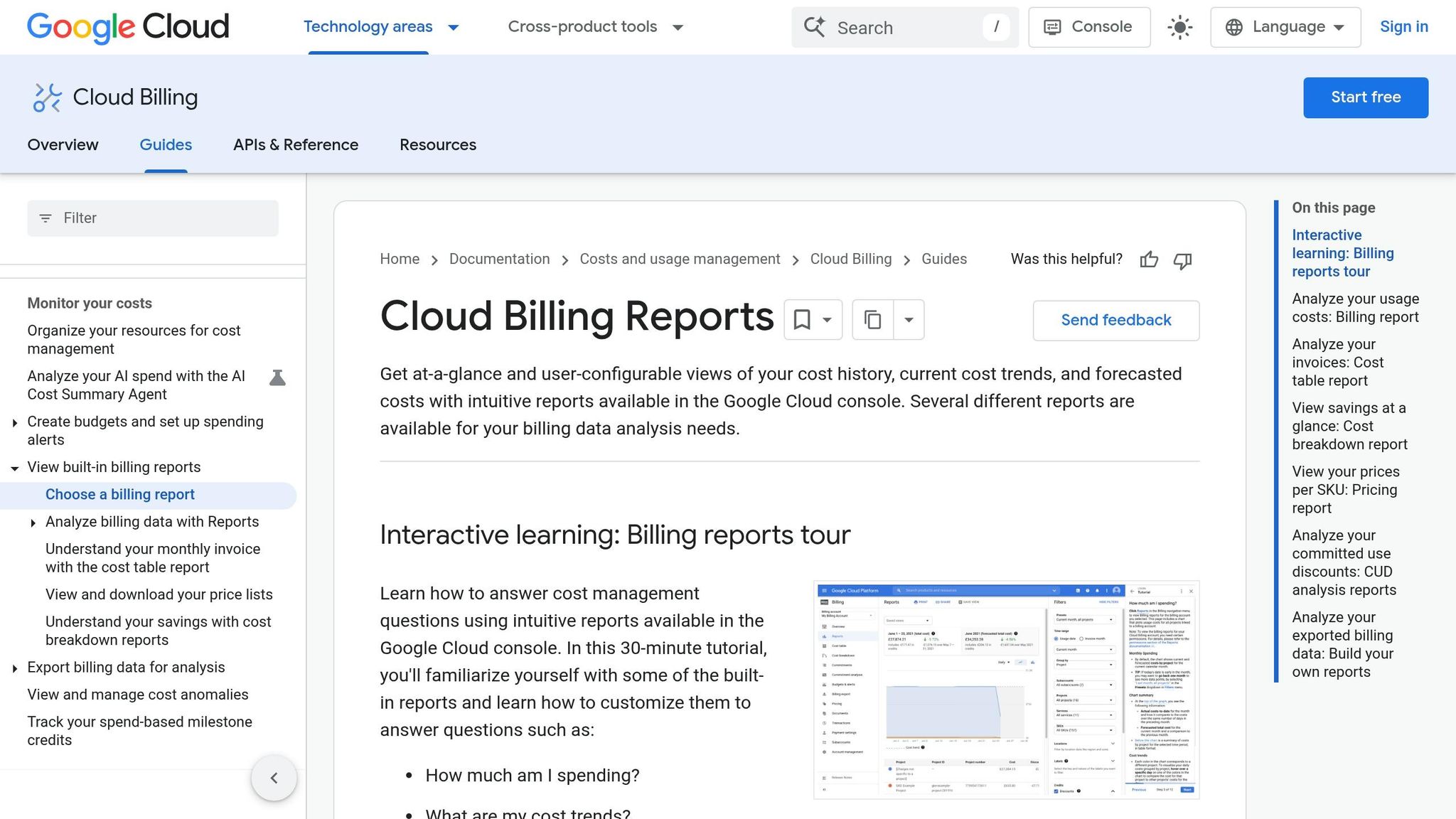Click the Start free button
Viewport: 1456px width, 819px height.
(1366, 97)
